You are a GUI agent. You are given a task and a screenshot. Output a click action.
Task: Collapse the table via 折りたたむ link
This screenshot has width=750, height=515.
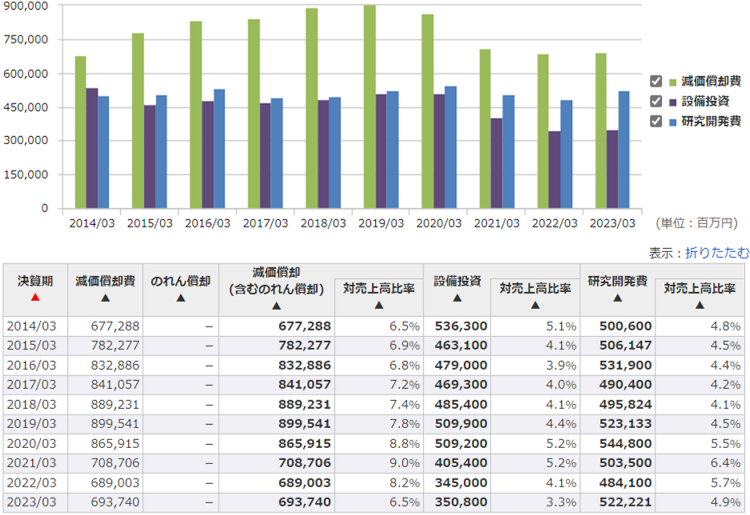click(716, 253)
